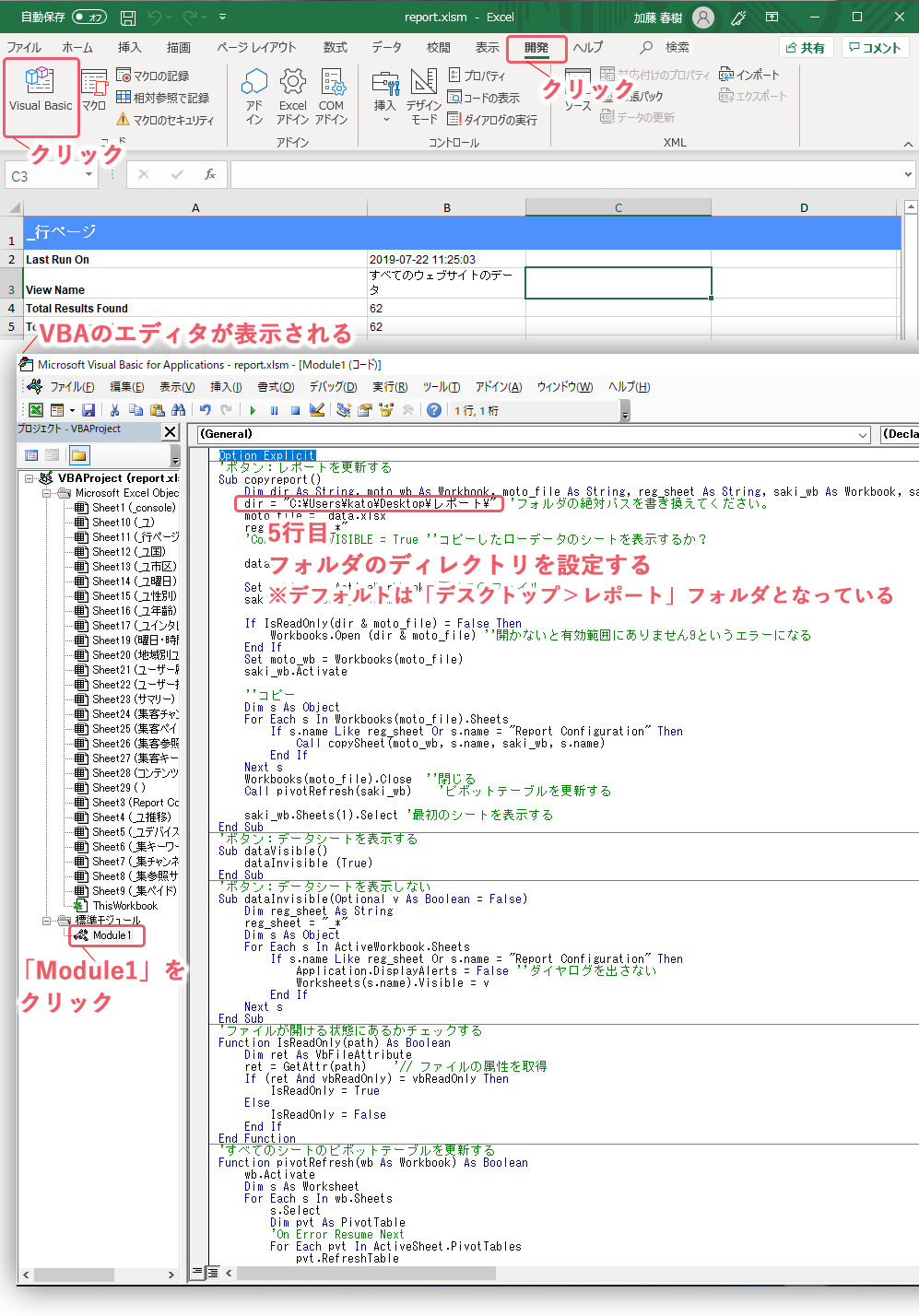Collapse the 標準モジュール folder node
Image resolution: width=919 pixels, height=1316 pixels.
pyautogui.click(x=47, y=921)
